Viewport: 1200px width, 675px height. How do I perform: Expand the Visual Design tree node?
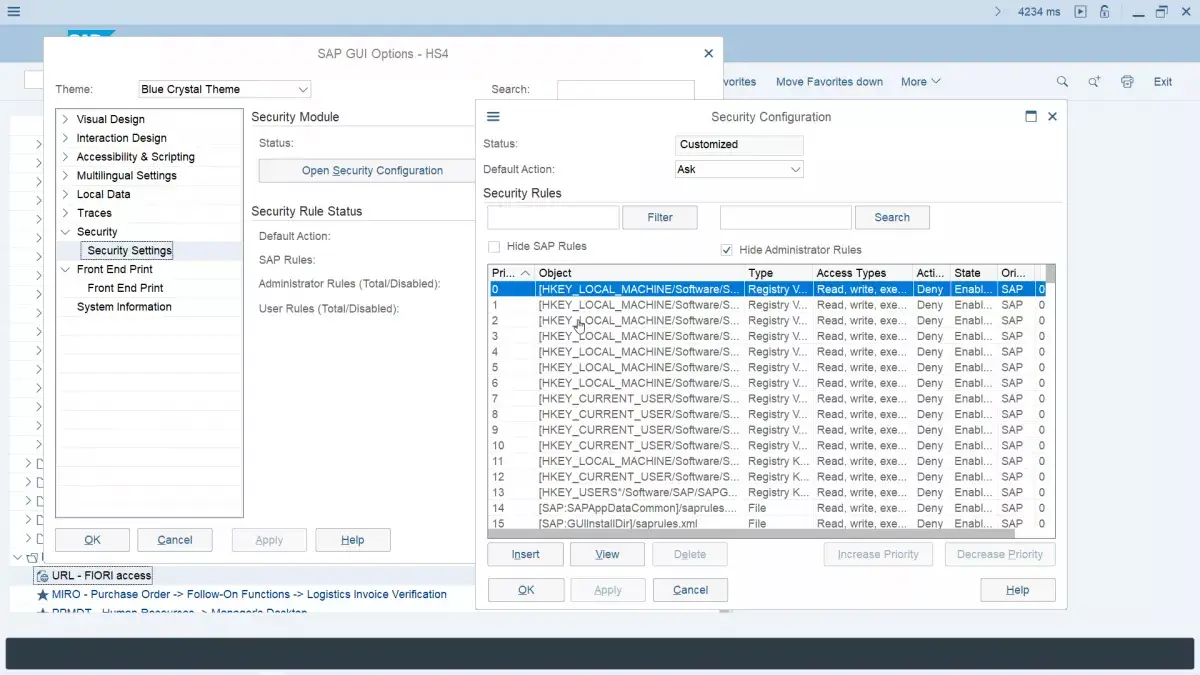click(x=66, y=119)
